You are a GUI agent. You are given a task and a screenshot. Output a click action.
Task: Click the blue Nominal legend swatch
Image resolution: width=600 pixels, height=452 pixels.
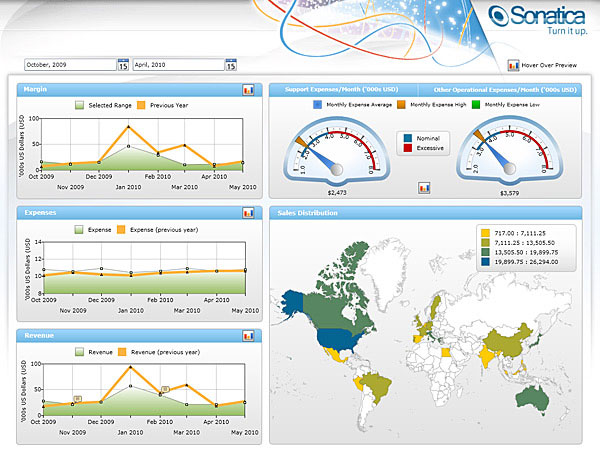coord(407,138)
